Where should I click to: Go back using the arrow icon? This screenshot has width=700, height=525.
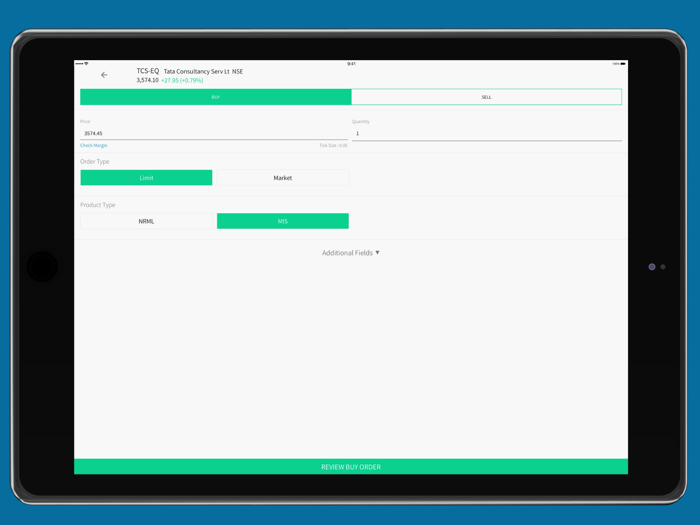104,75
